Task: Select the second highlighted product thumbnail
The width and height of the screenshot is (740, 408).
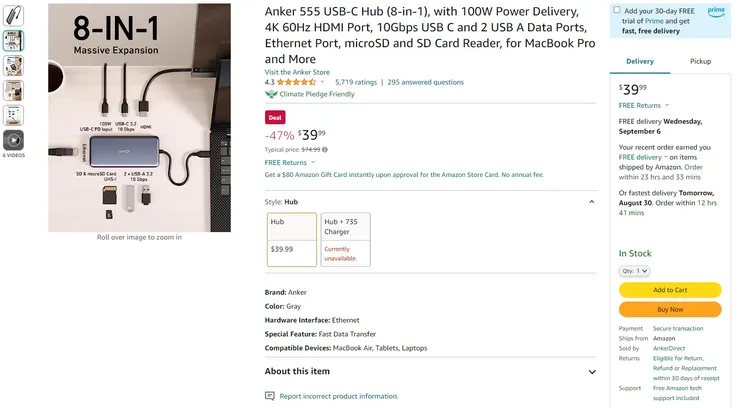Action: coord(13,41)
